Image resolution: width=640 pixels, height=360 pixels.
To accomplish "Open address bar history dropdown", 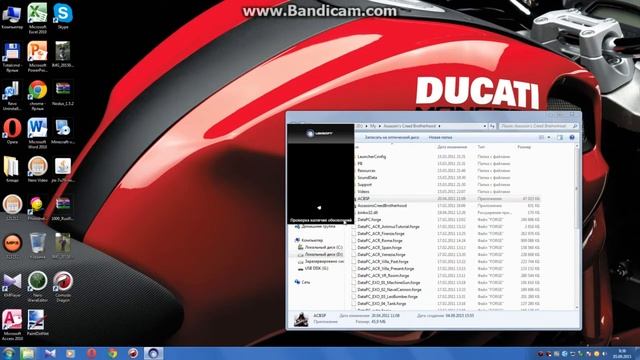I will [x=484, y=126].
